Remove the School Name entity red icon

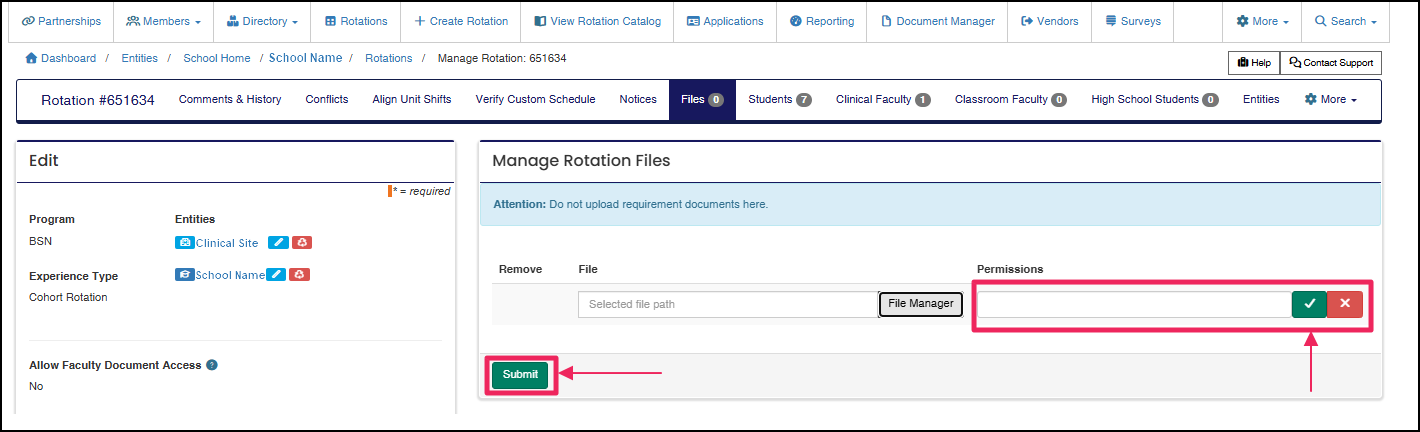tap(299, 275)
